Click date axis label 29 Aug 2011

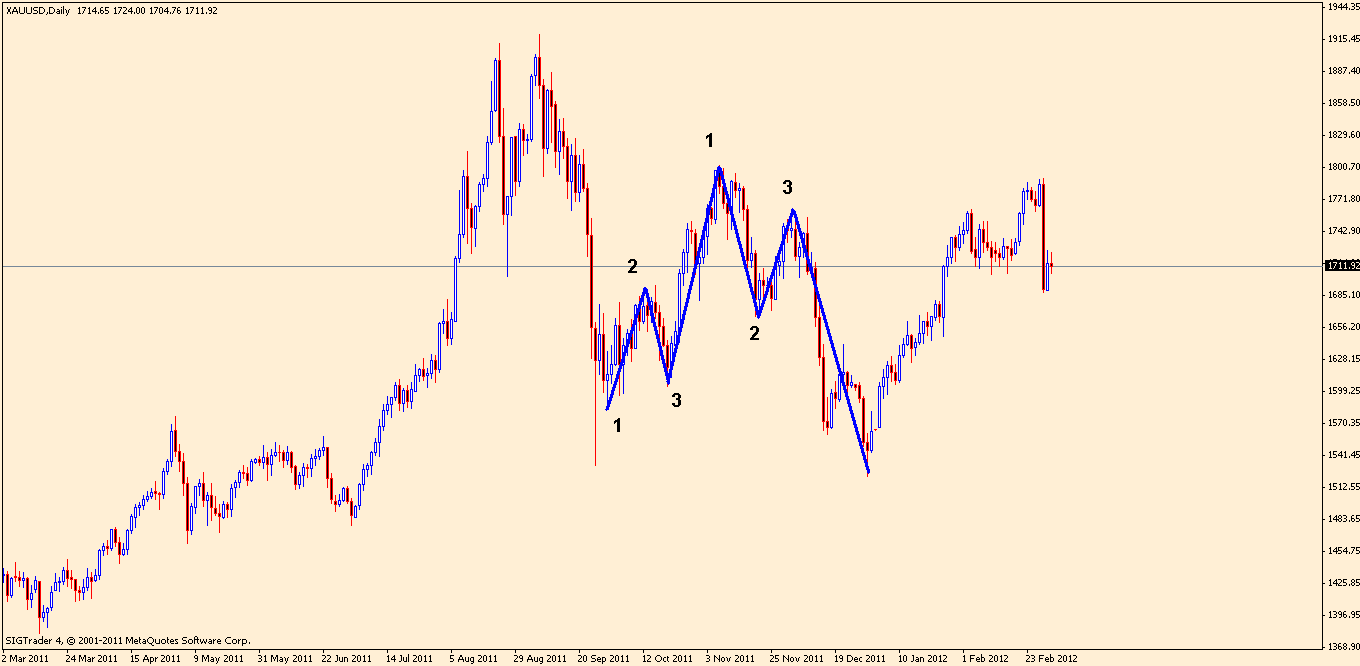click(x=539, y=659)
